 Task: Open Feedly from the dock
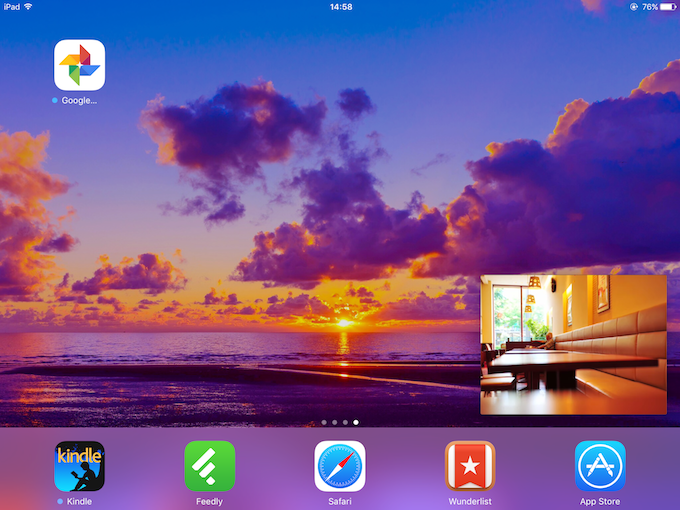coord(209,466)
